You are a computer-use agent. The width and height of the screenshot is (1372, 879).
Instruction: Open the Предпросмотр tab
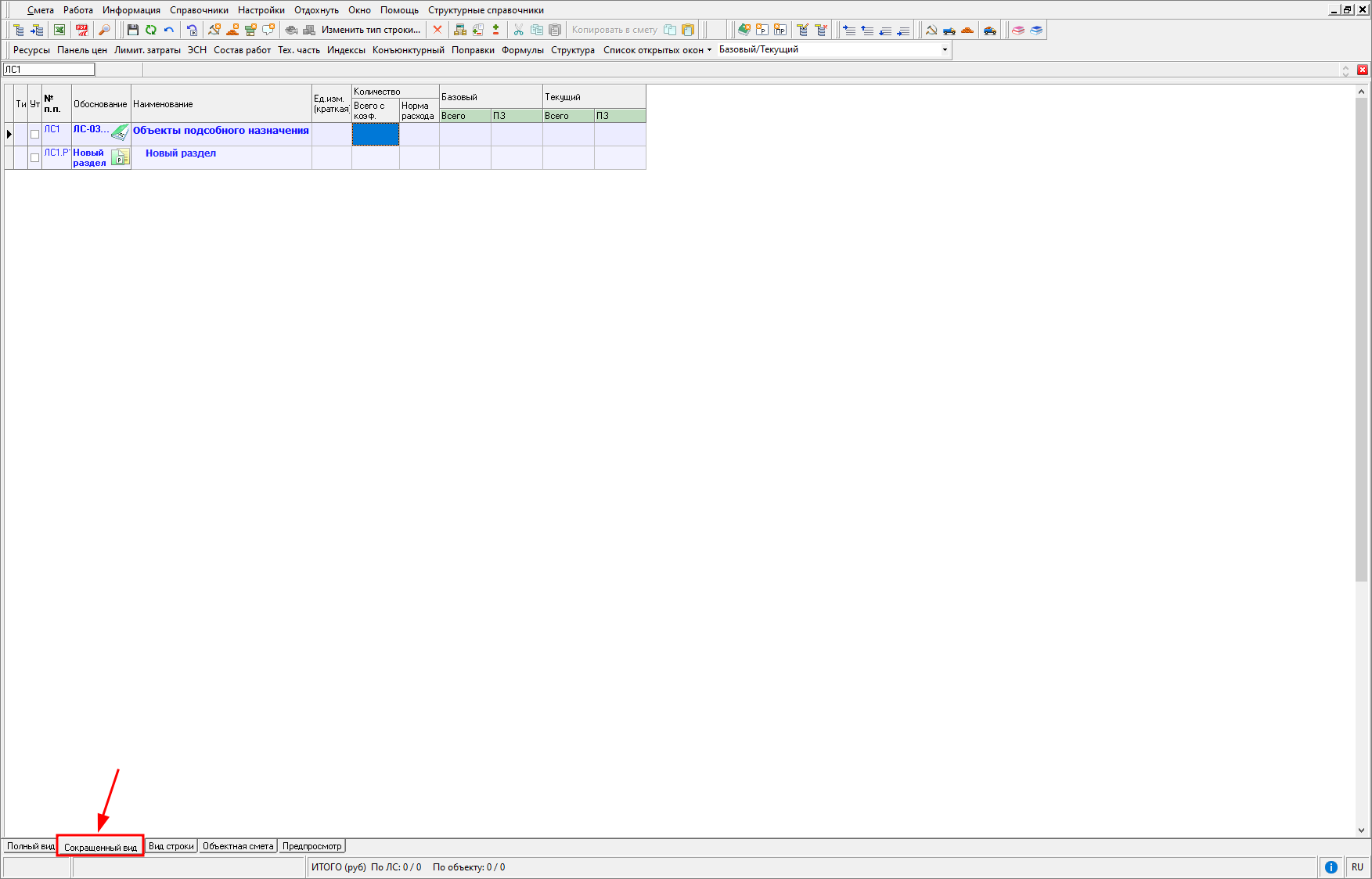coord(311,846)
